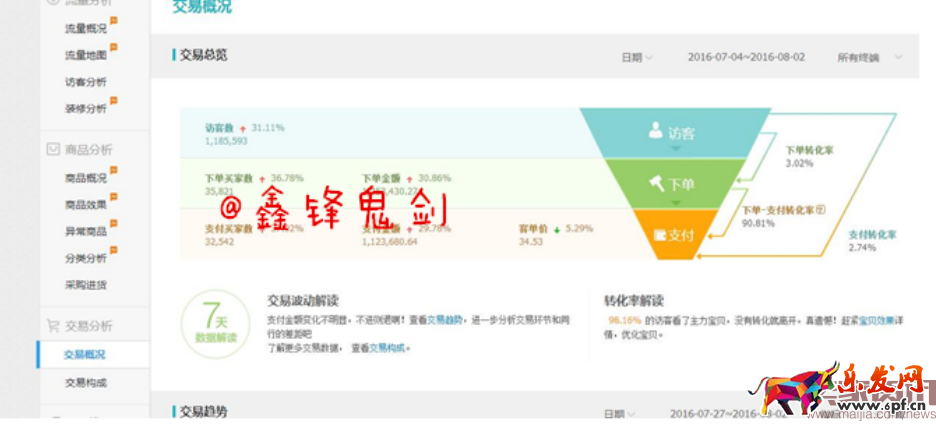This screenshot has width=936, height=426.
Task: Click the 下单 funnel tier
Action: [x=675, y=184]
